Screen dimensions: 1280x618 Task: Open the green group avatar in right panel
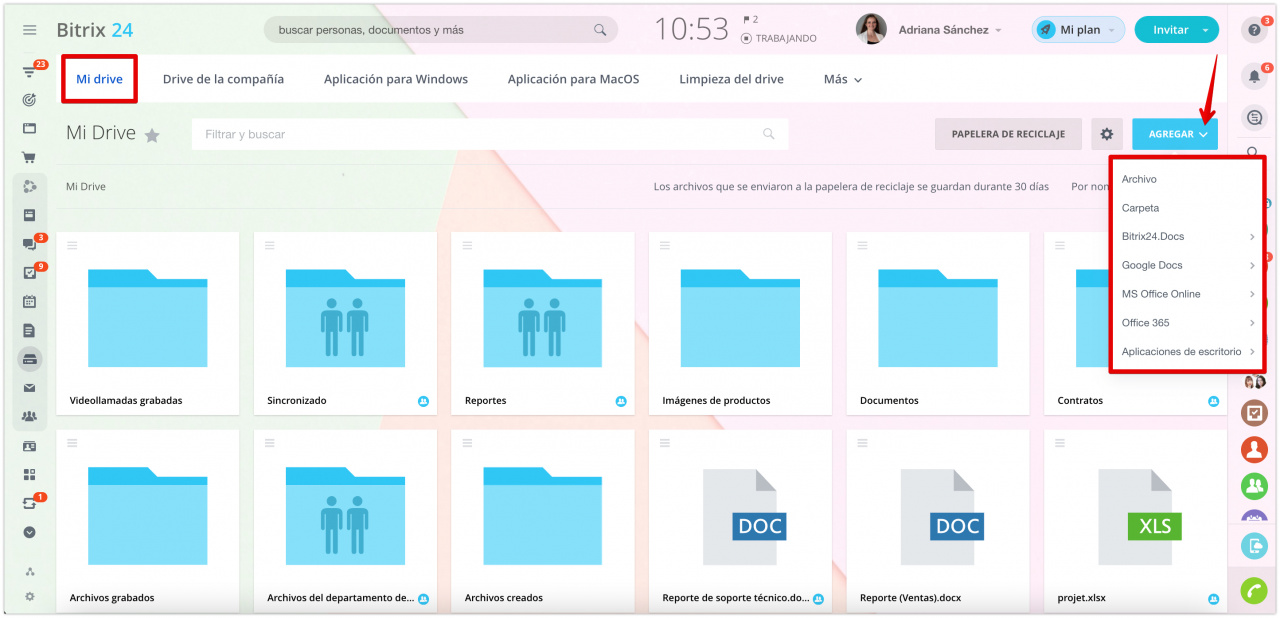pyautogui.click(x=1254, y=486)
